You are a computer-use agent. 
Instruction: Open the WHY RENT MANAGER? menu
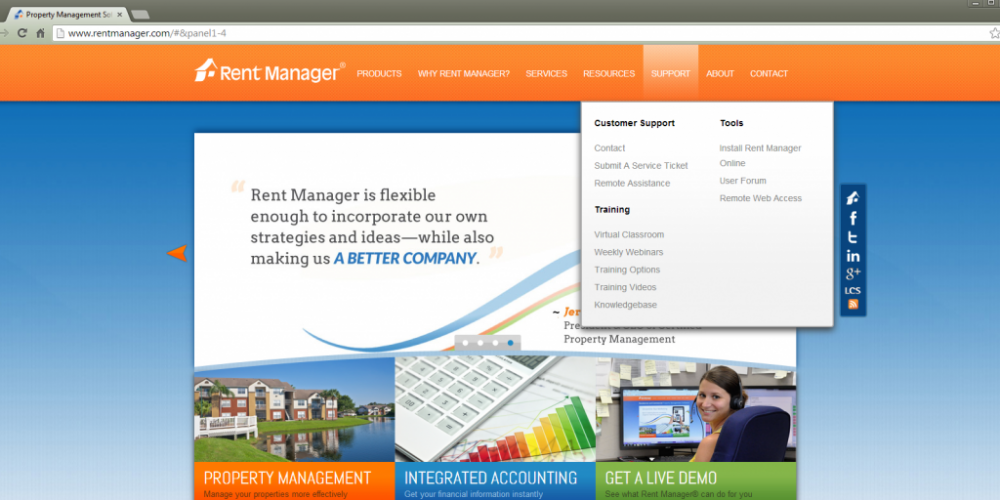click(464, 73)
